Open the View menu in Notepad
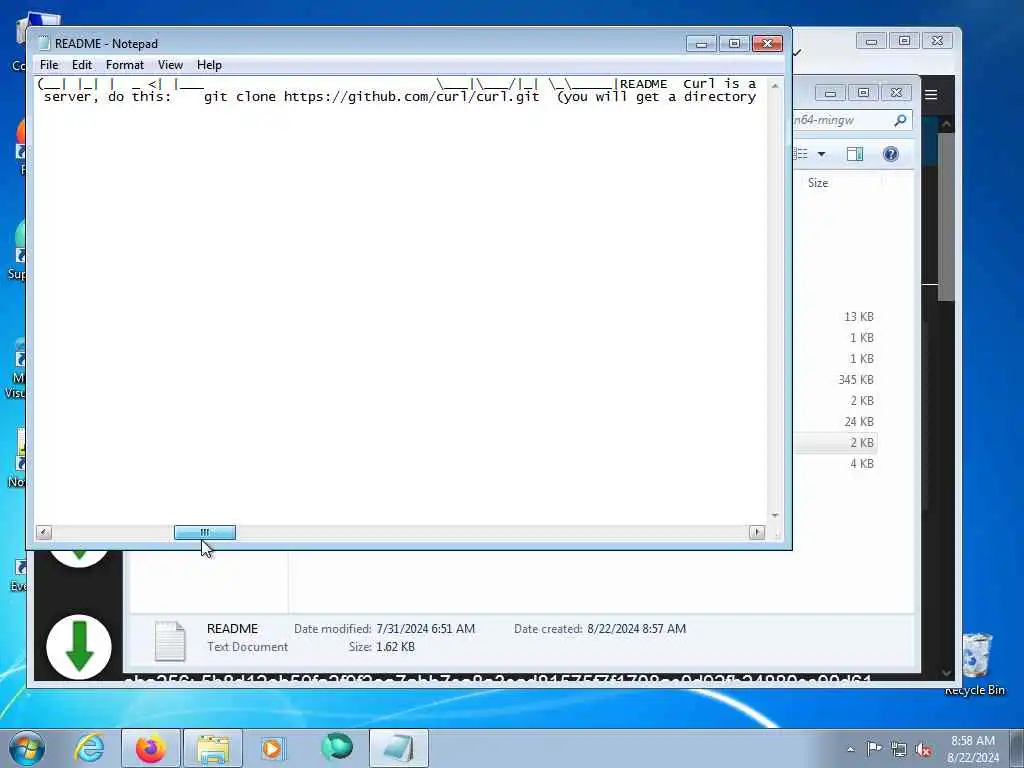 pos(170,65)
